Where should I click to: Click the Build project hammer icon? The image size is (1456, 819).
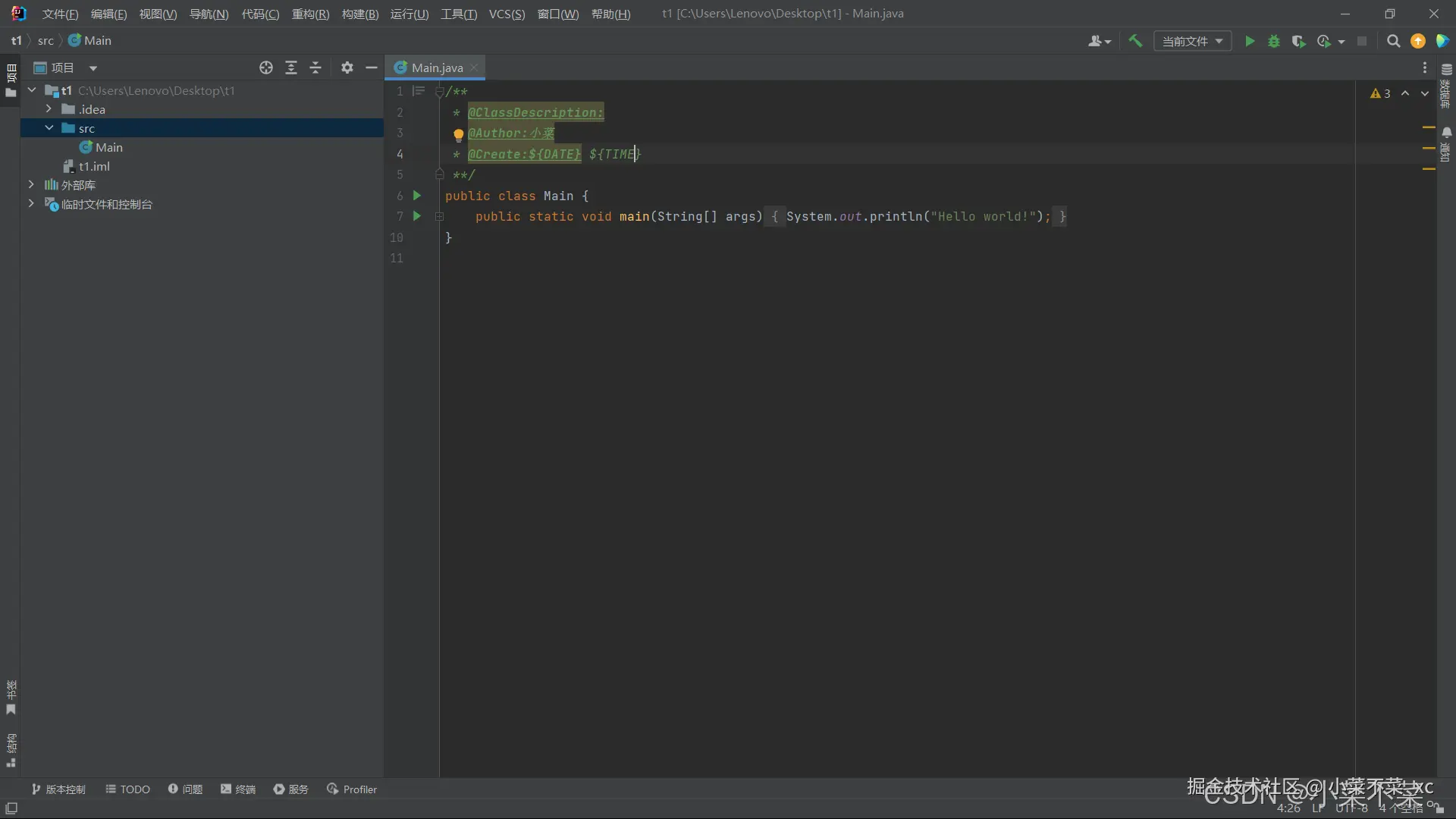[x=1135, y=41]
